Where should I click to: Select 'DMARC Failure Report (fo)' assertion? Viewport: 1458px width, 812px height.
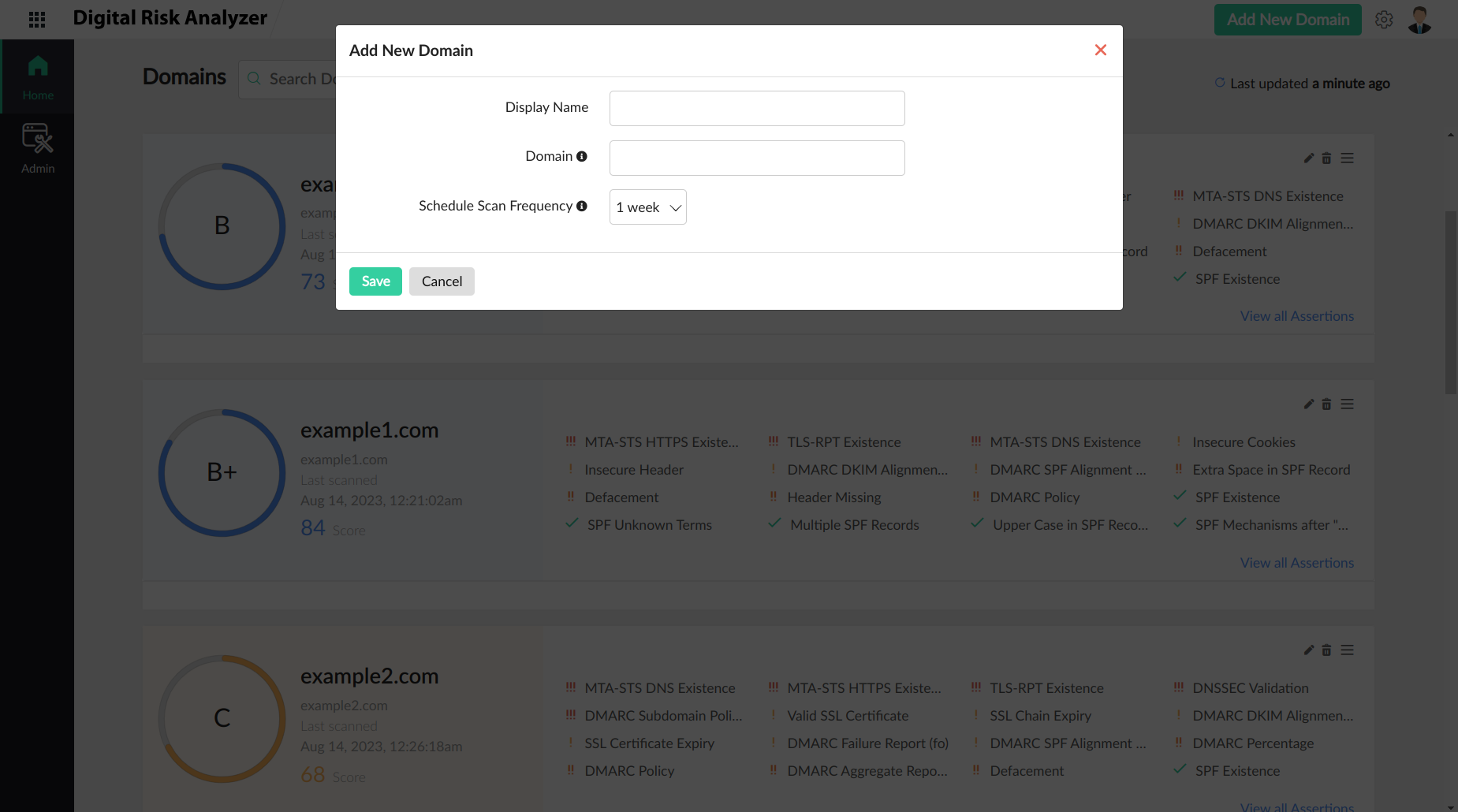(867, 743)
